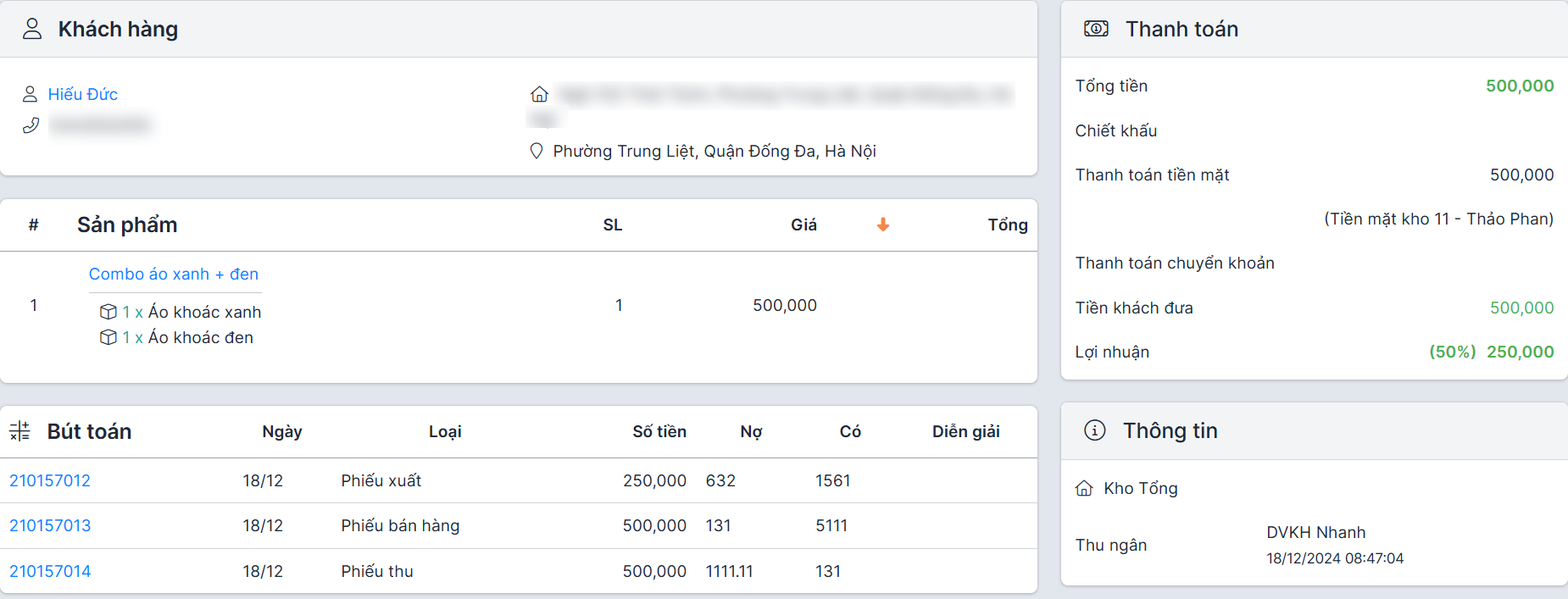Click the info icon beside Thông tin
The image size is (1568, 599).
pos(1095,430)
